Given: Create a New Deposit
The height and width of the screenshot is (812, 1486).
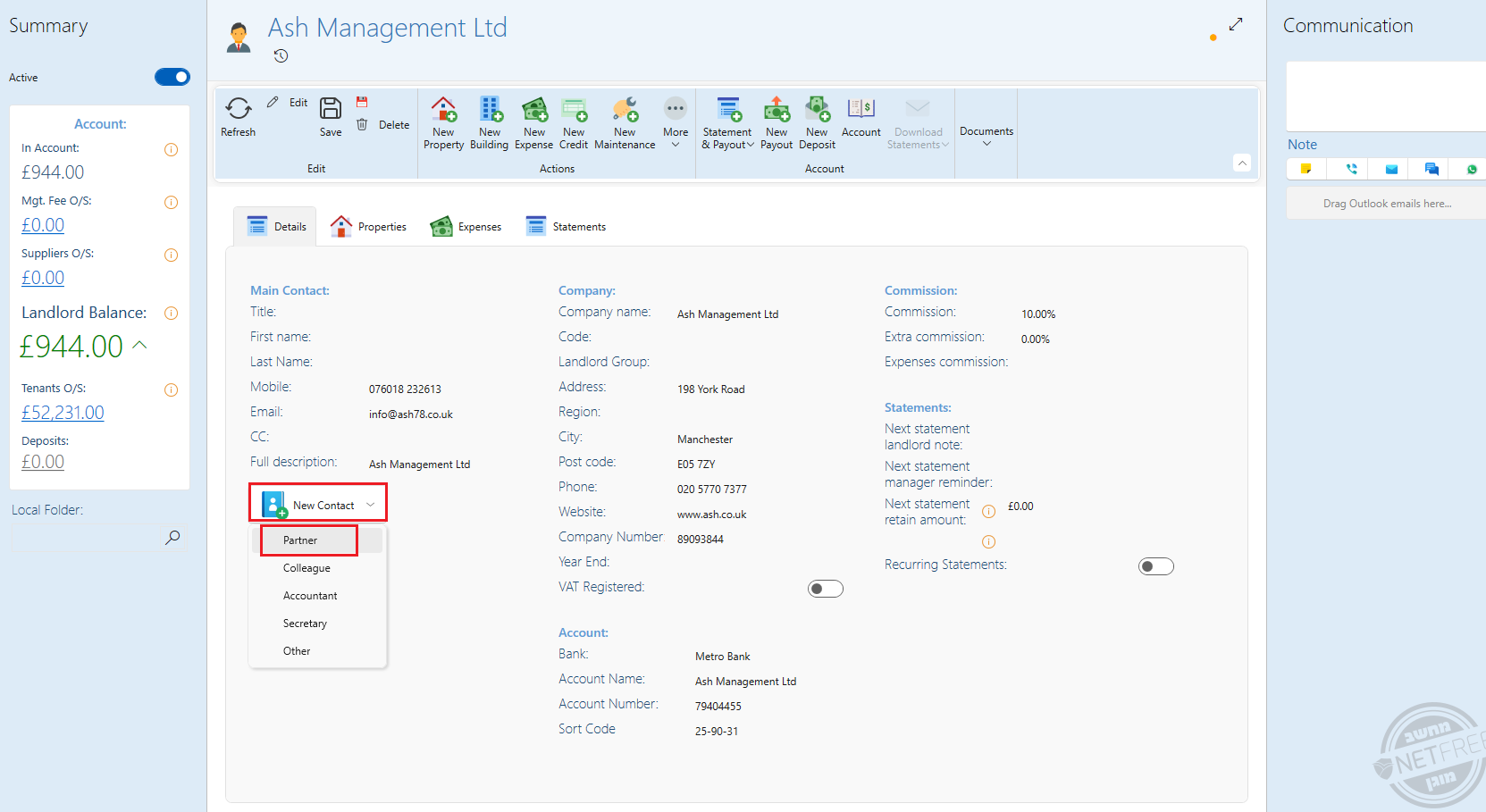Looking at the screenshot, I should (818, 122).
